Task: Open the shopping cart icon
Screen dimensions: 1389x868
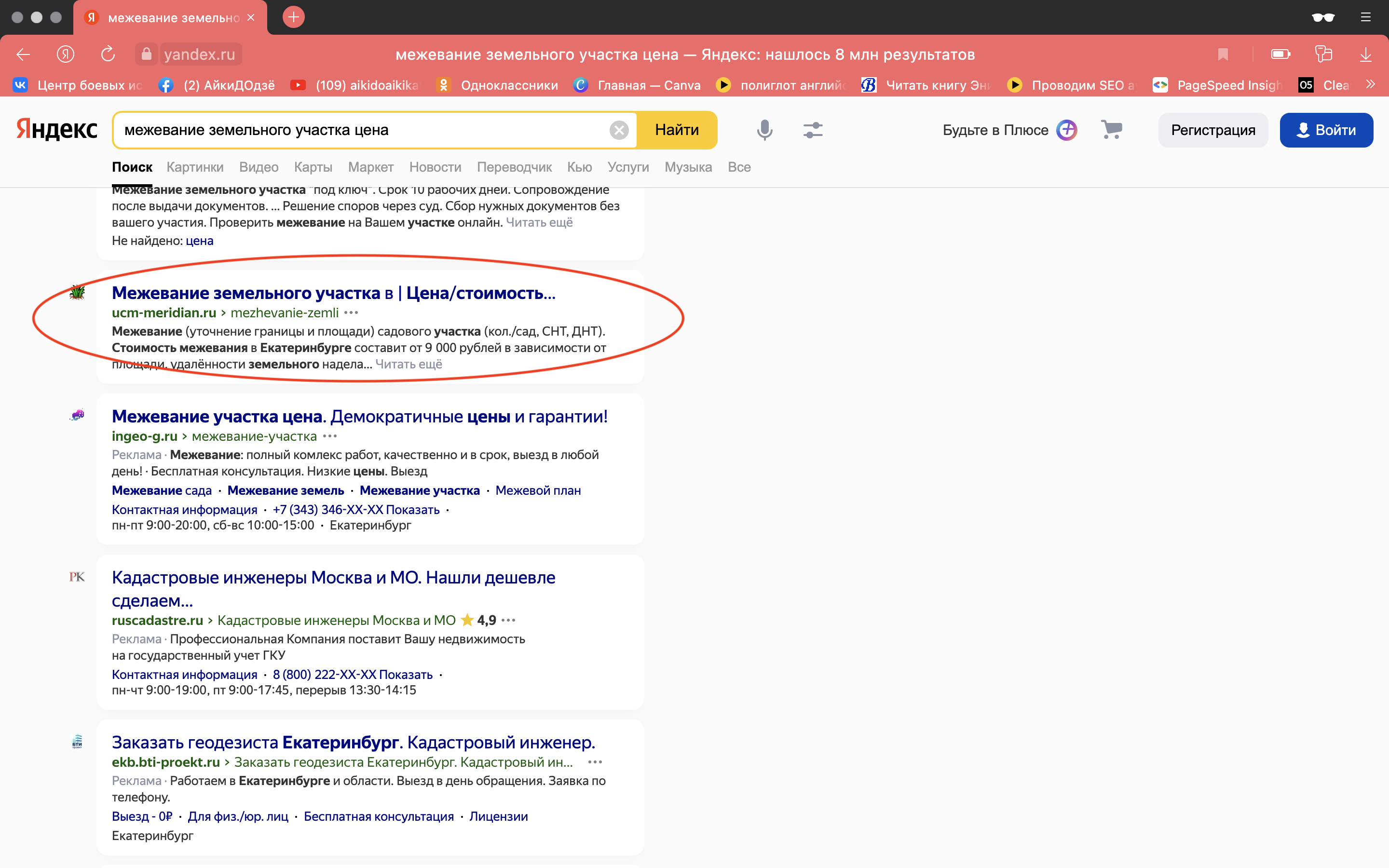Action: [1112, 130]
